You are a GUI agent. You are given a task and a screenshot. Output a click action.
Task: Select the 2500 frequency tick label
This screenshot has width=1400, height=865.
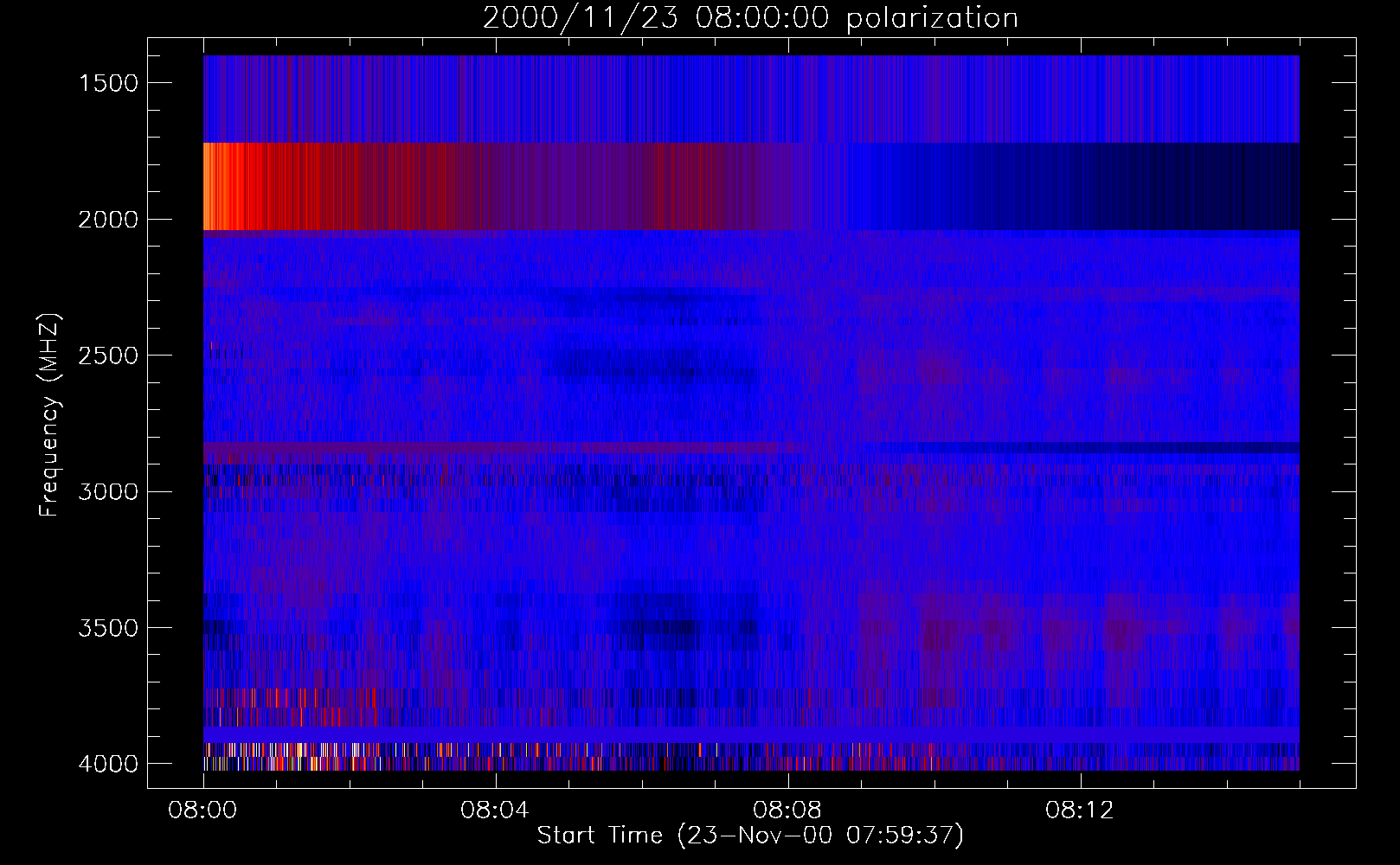[108, 356]
